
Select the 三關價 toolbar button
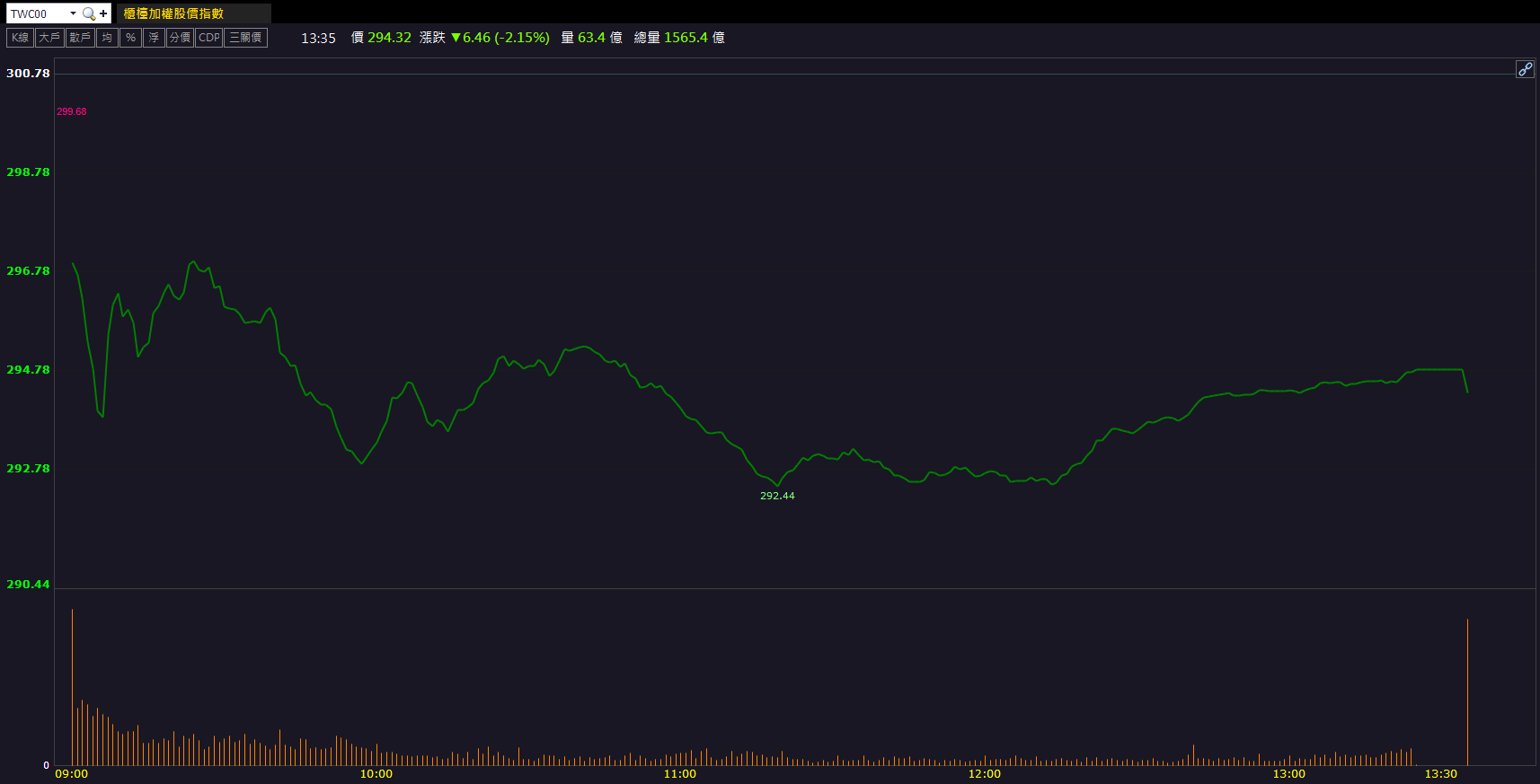[245, 38]
